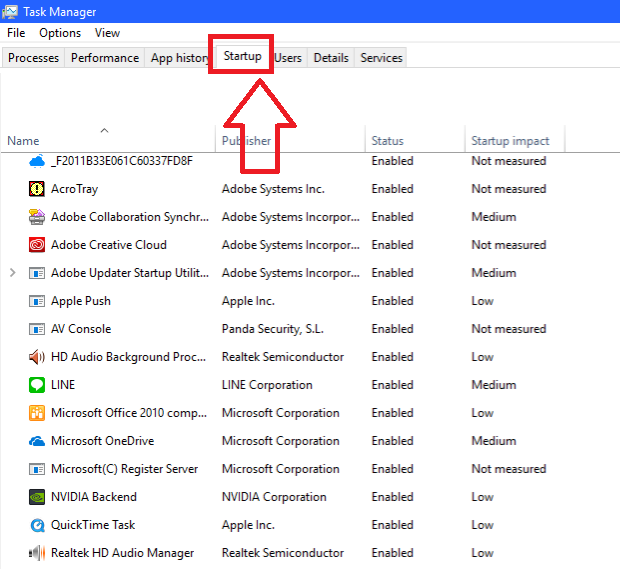
Task: Click Enabled status in the LINE row
Action: click(x=392, y=385)
